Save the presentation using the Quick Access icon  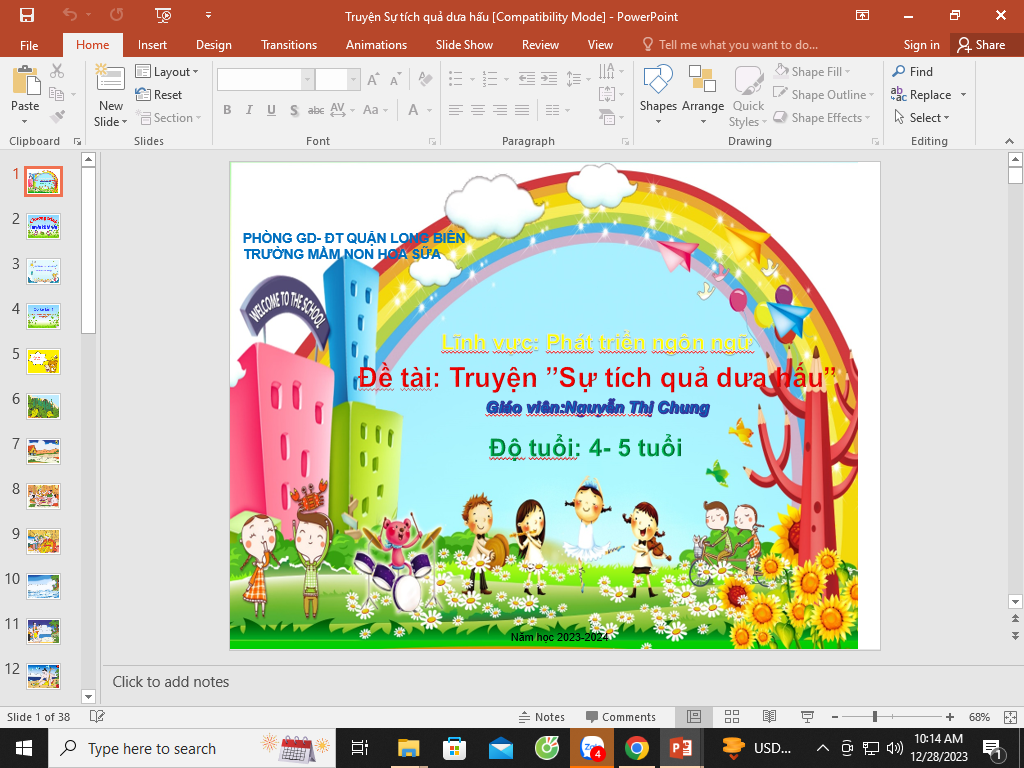(x=26, y=15)
